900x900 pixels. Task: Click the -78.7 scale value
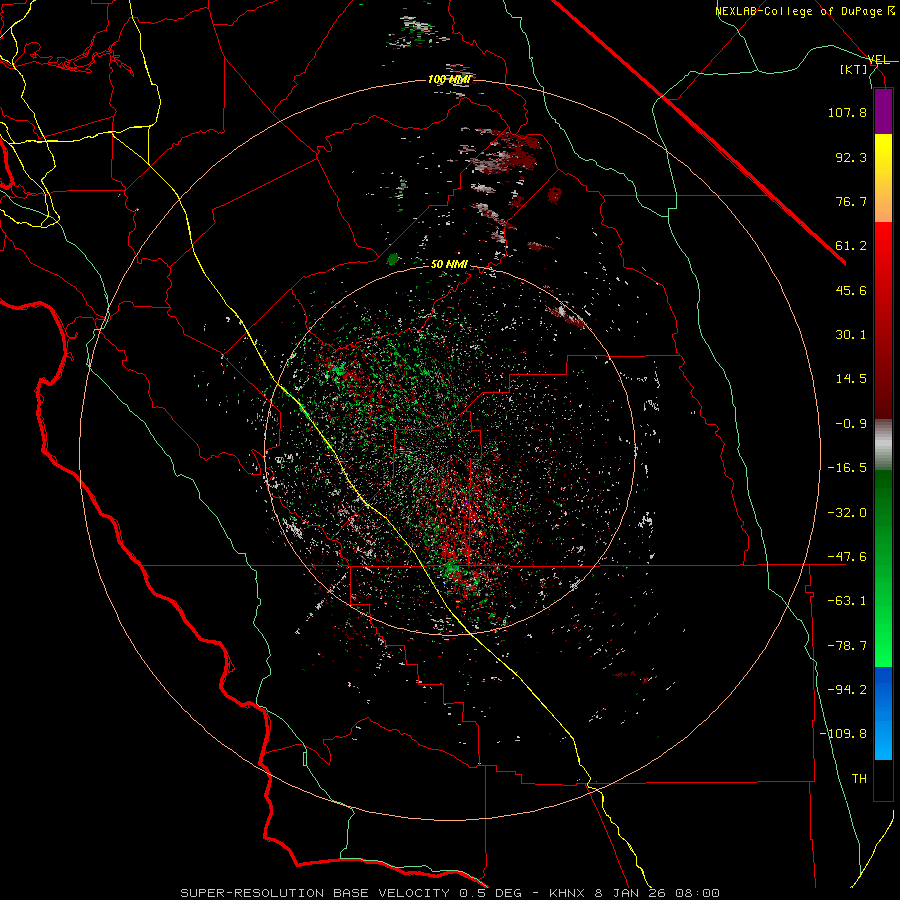[x=847, y=646]
